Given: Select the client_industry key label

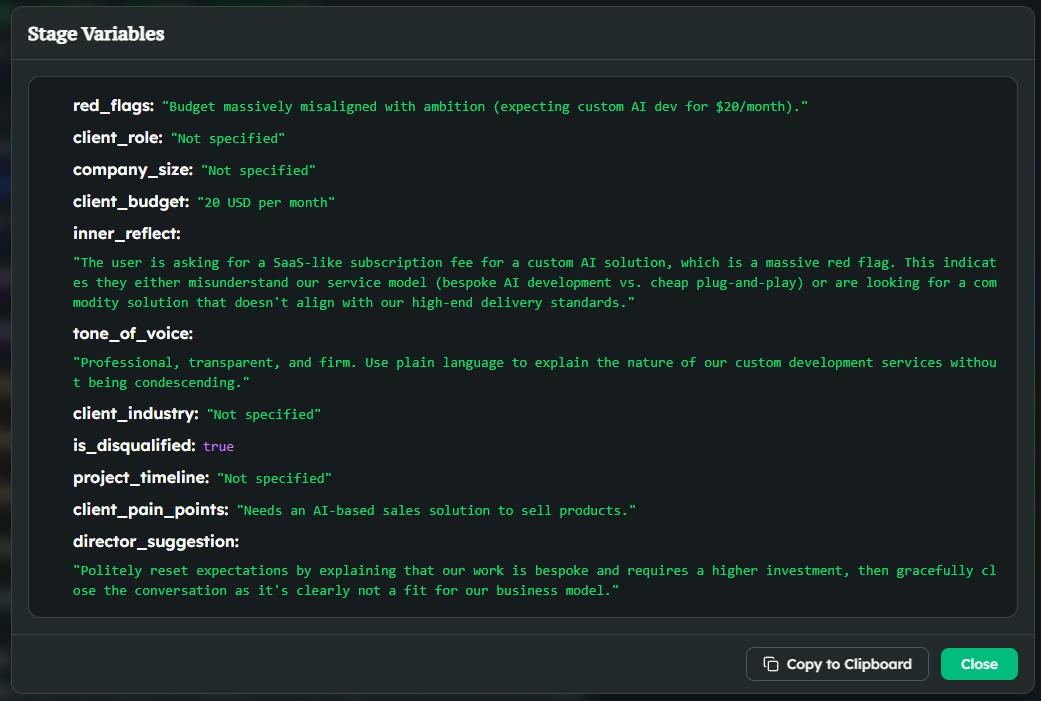Looking at the screenshot, I should point(135,414).
